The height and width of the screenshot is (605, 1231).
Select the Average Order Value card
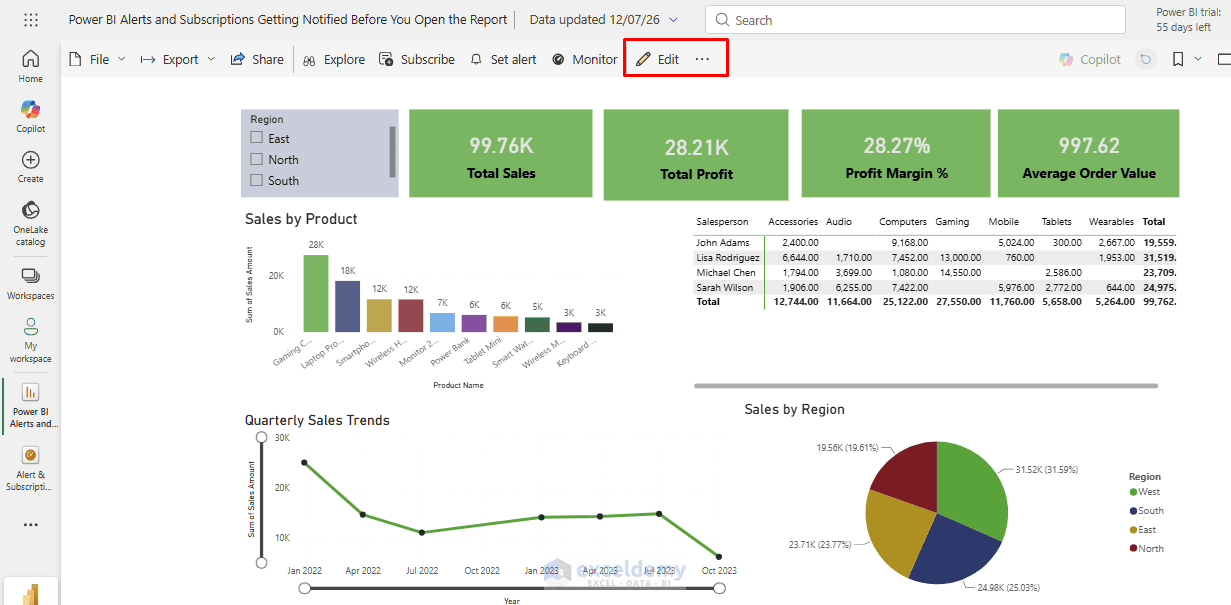pos(1089,153)
